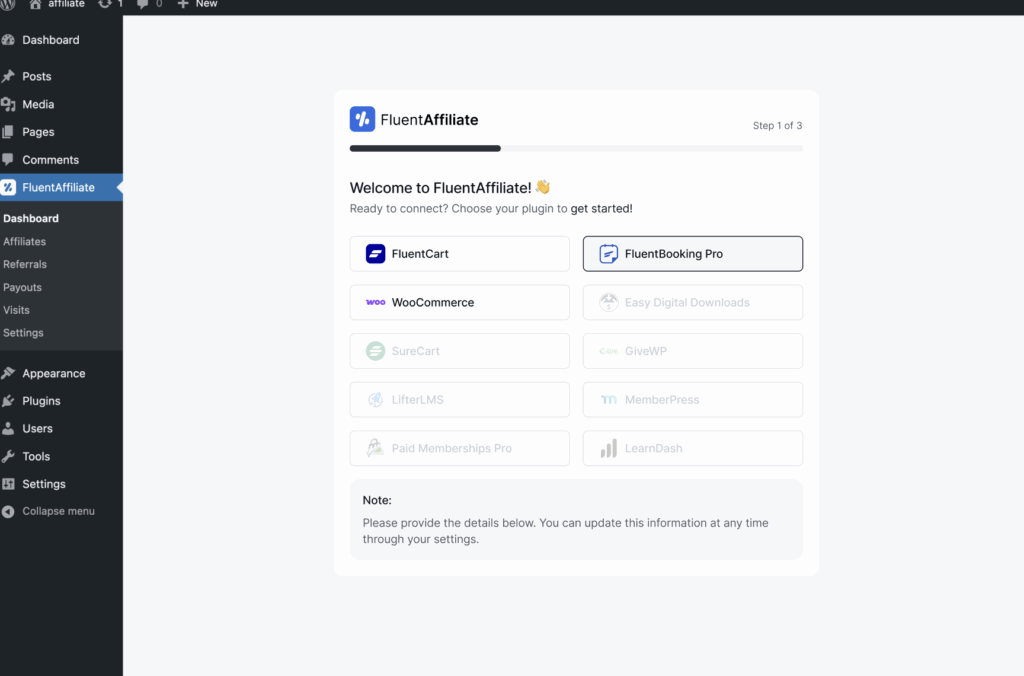Image resolution: width=1024 pixels, height=676 pixels.
Task: Open the pending updates icon in admin bar
Action: coord(110,4)
